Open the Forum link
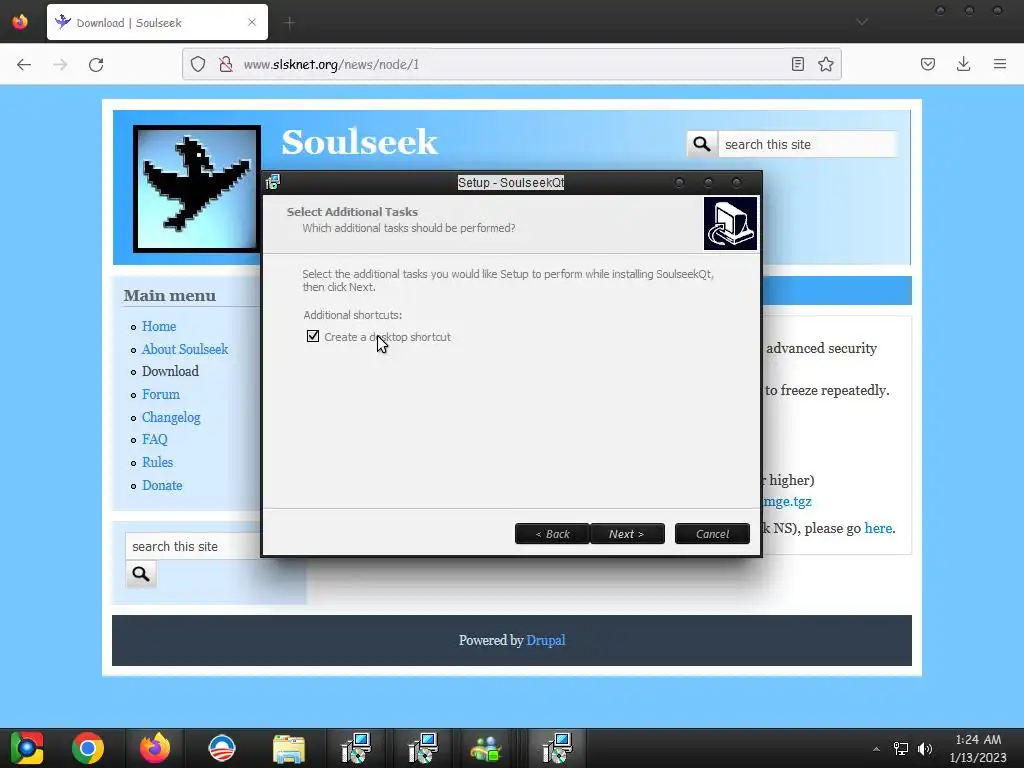This screenshot has height=768, width=1024. (161, 394)
